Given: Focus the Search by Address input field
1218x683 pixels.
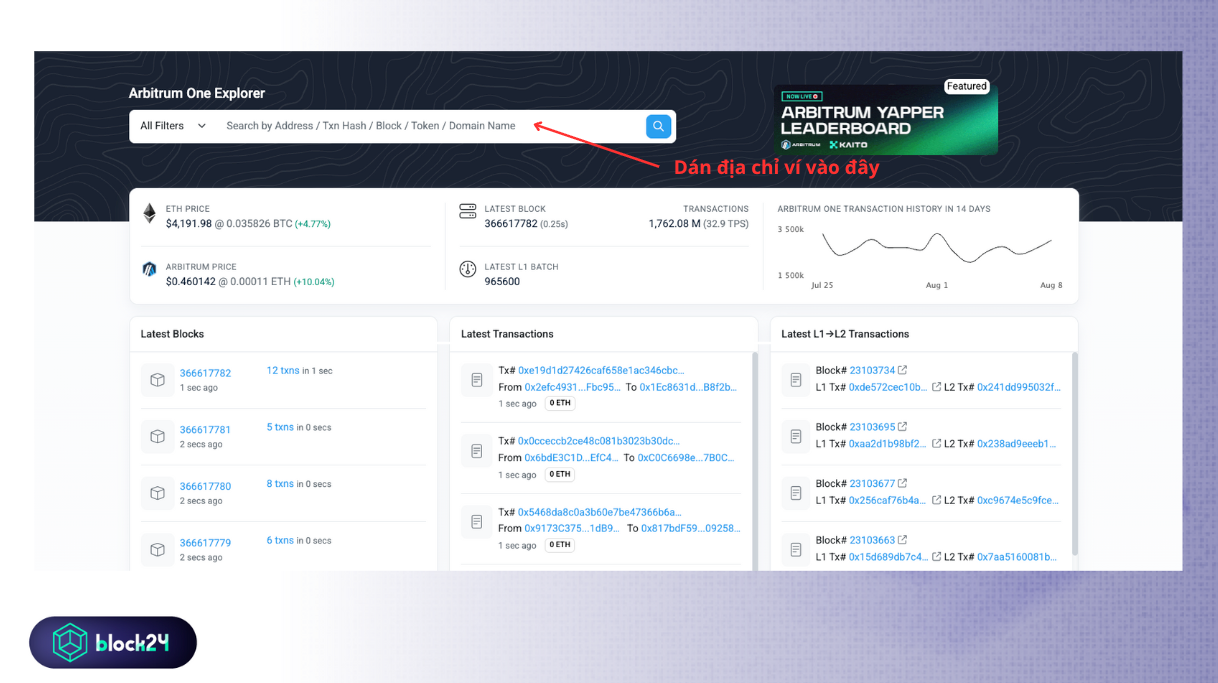Looking at the screenshot, I should 428,126.
